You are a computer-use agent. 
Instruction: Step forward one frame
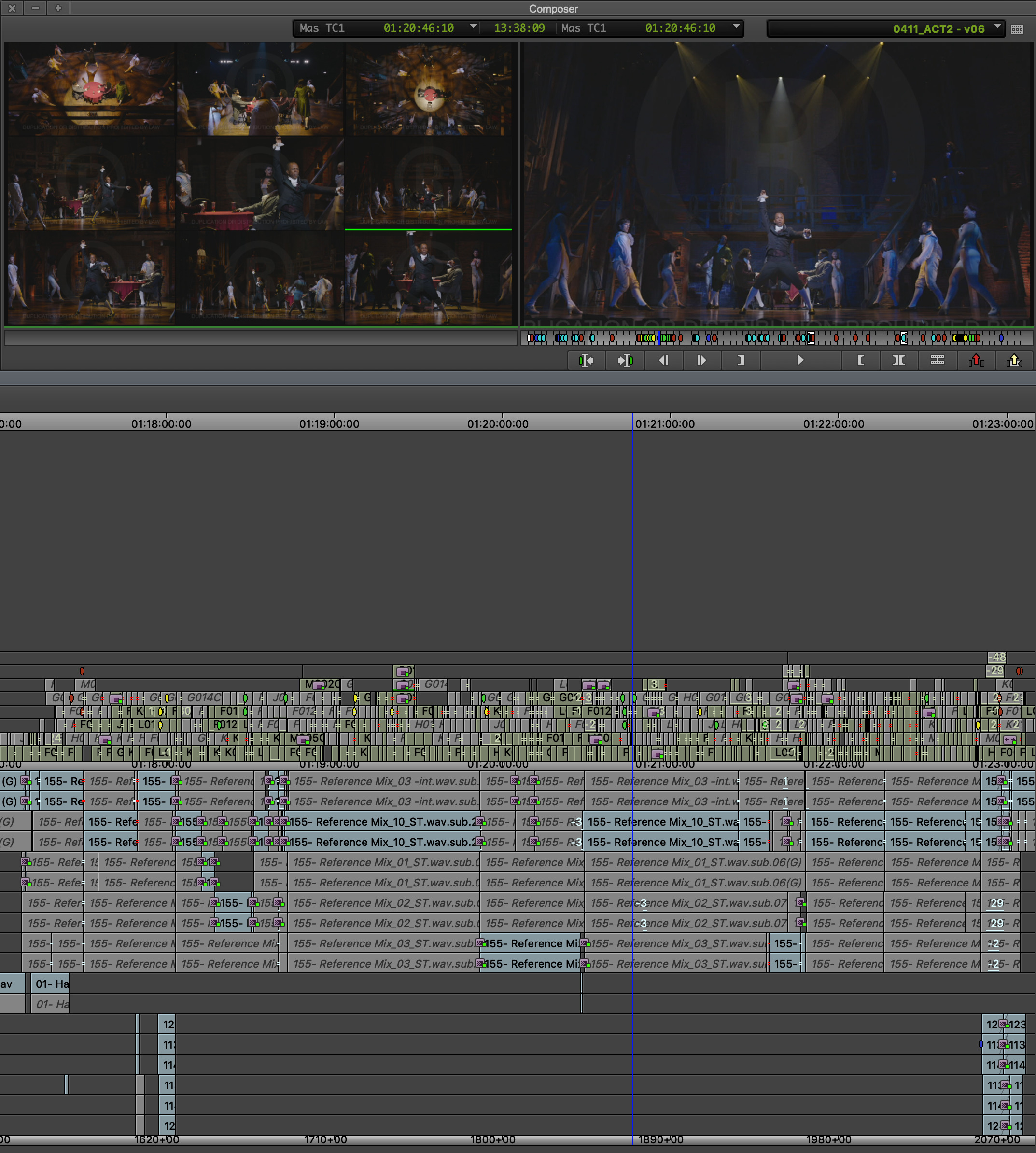pos(702,360)
